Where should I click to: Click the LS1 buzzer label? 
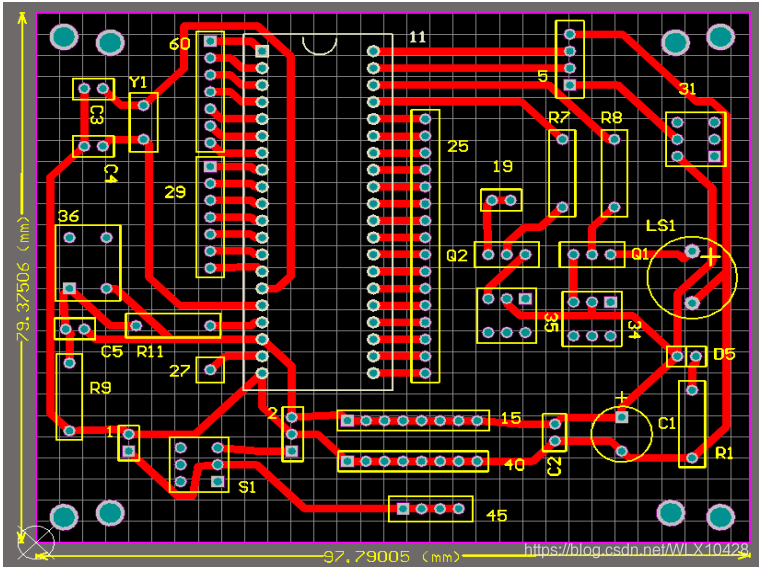tap(661, 226)
